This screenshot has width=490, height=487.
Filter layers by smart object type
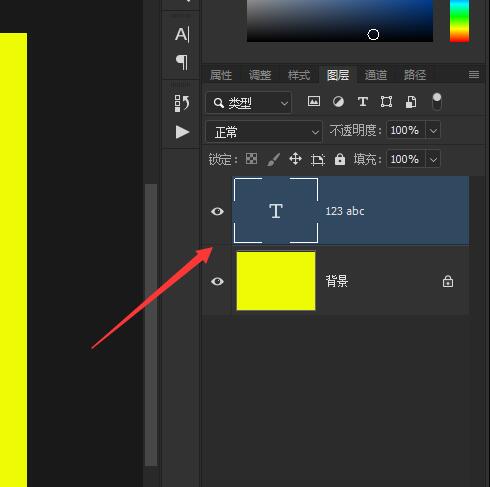pos(411,102)
